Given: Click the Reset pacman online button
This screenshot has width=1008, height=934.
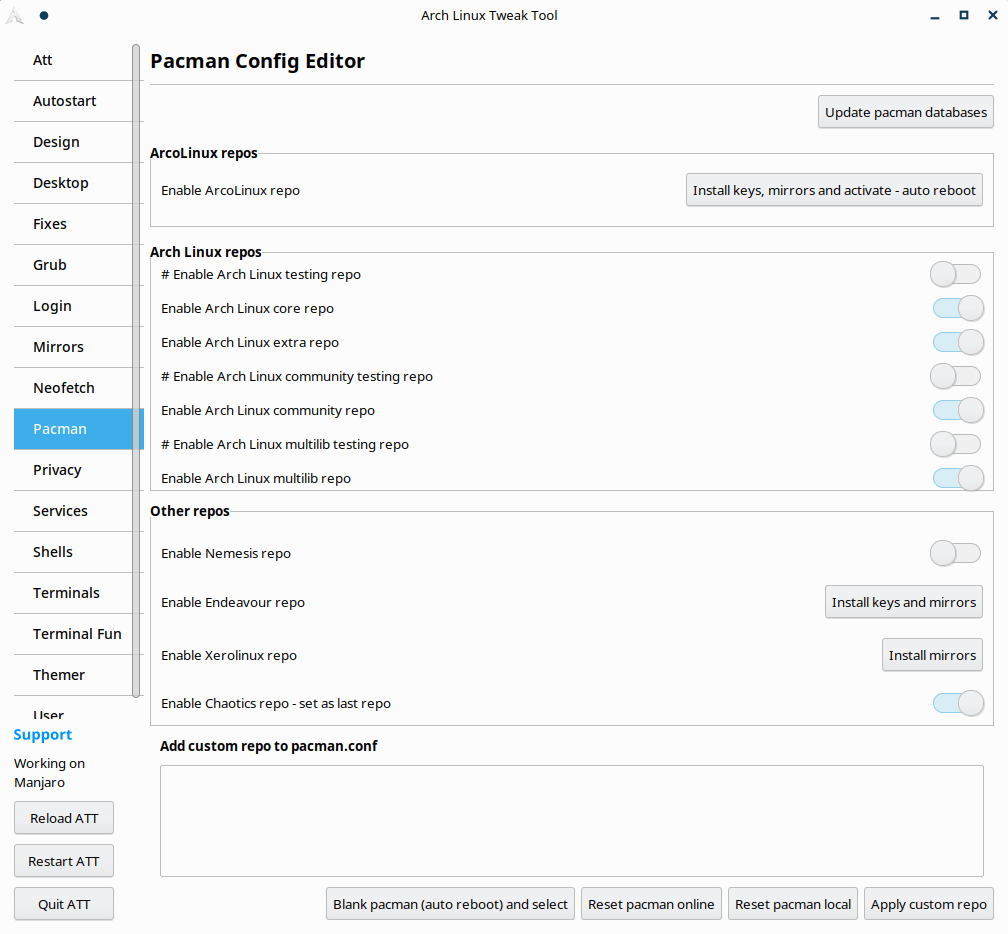Looking at the screenshot, I should pos(651,904).
